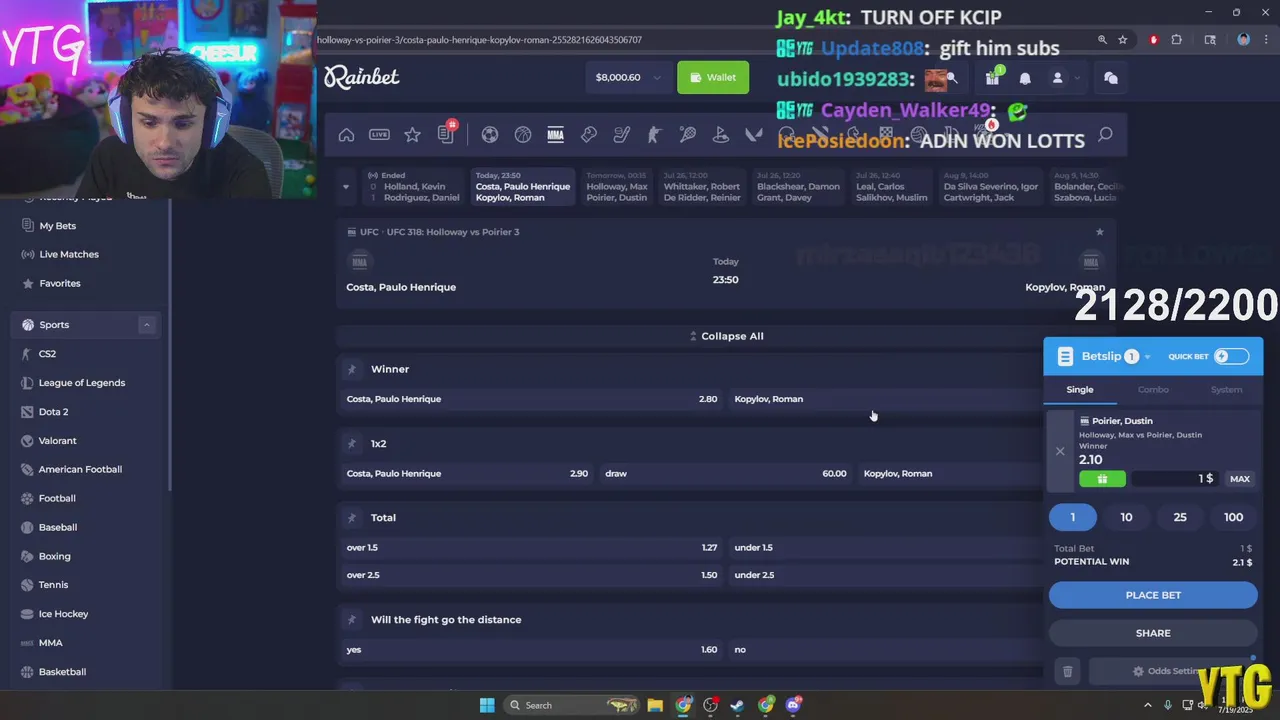
Task: Select the Valorant sport icon
Action: 753,135
